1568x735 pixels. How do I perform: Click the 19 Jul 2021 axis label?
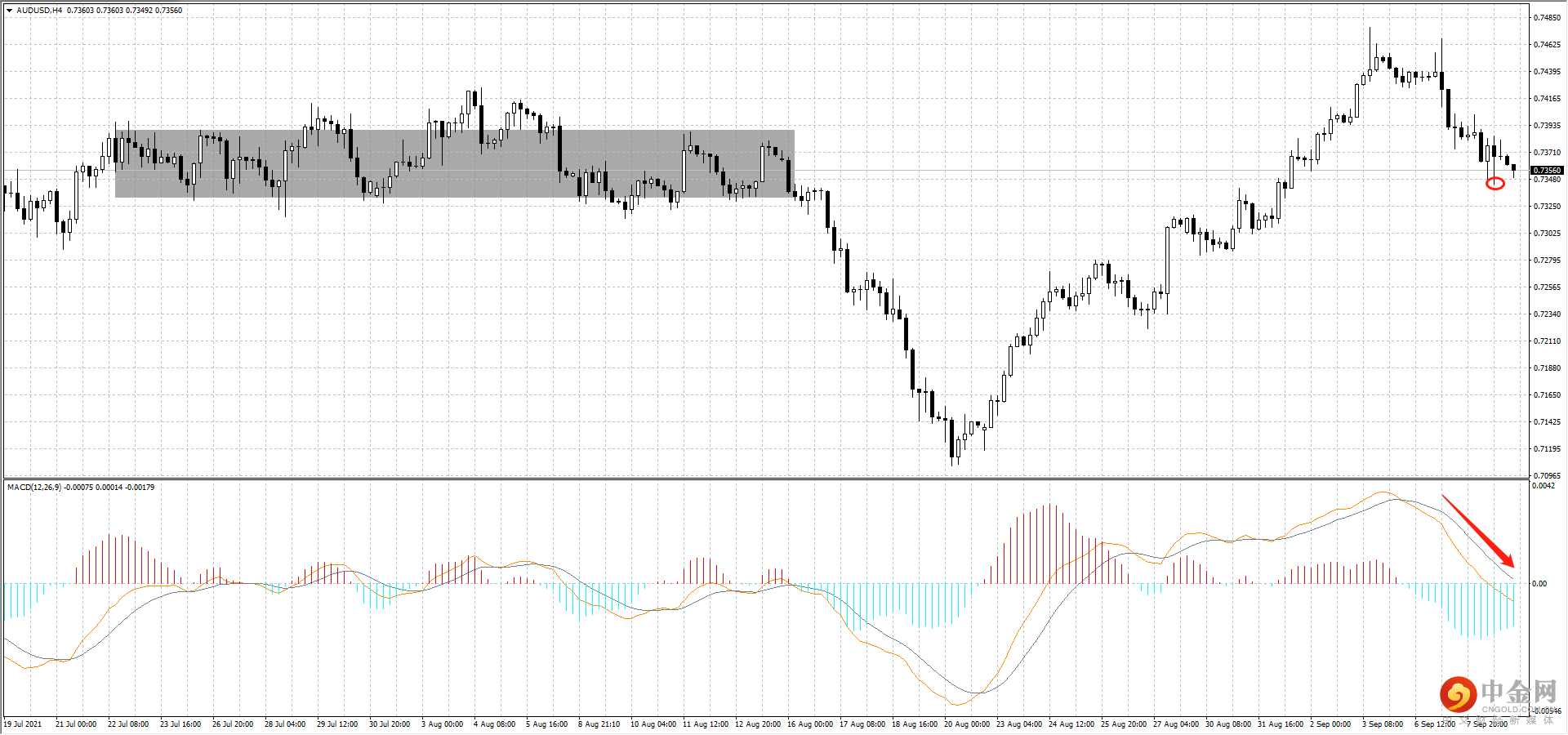pyautogui.click(x=23, y=724)
